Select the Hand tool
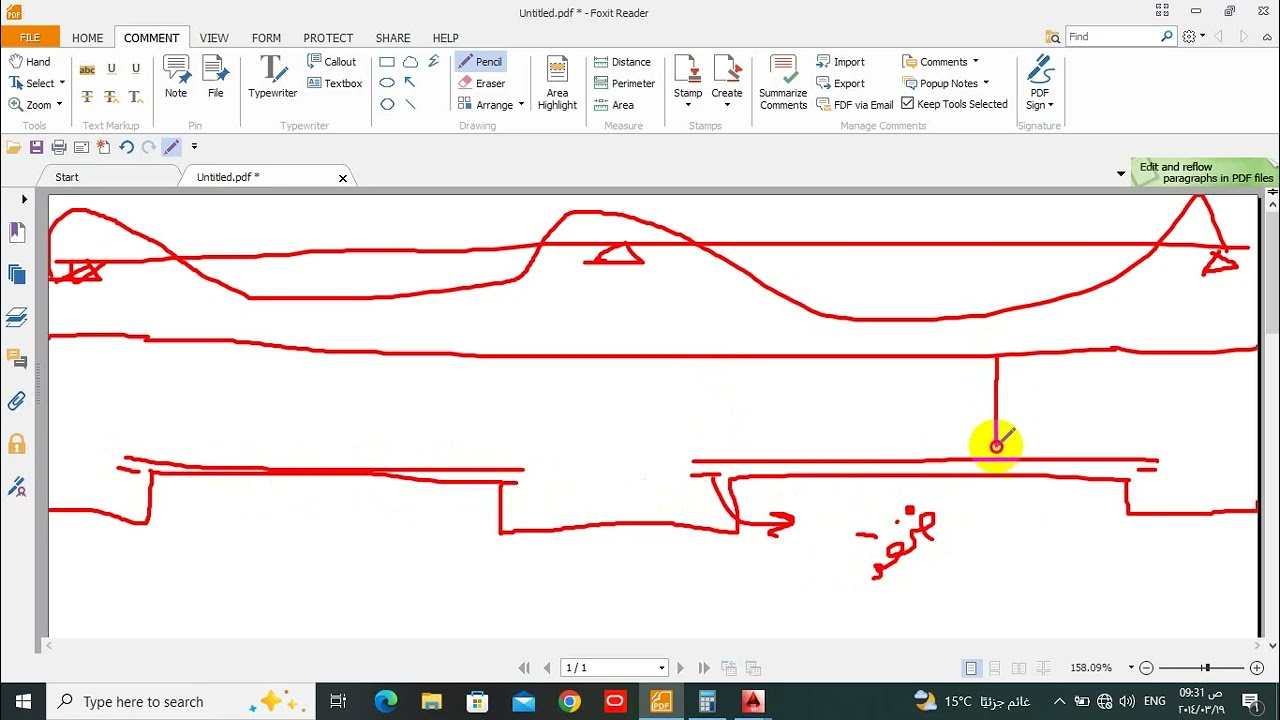 (x=29, y=61)
